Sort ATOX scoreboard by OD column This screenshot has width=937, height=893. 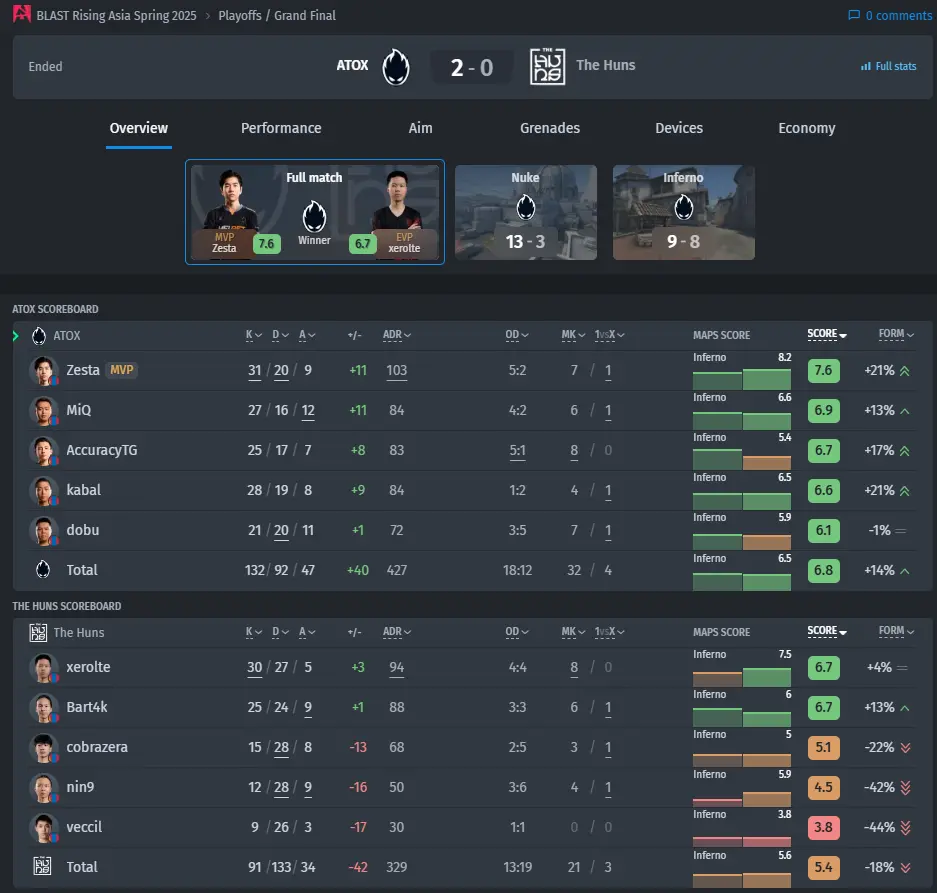coord(517,335)
